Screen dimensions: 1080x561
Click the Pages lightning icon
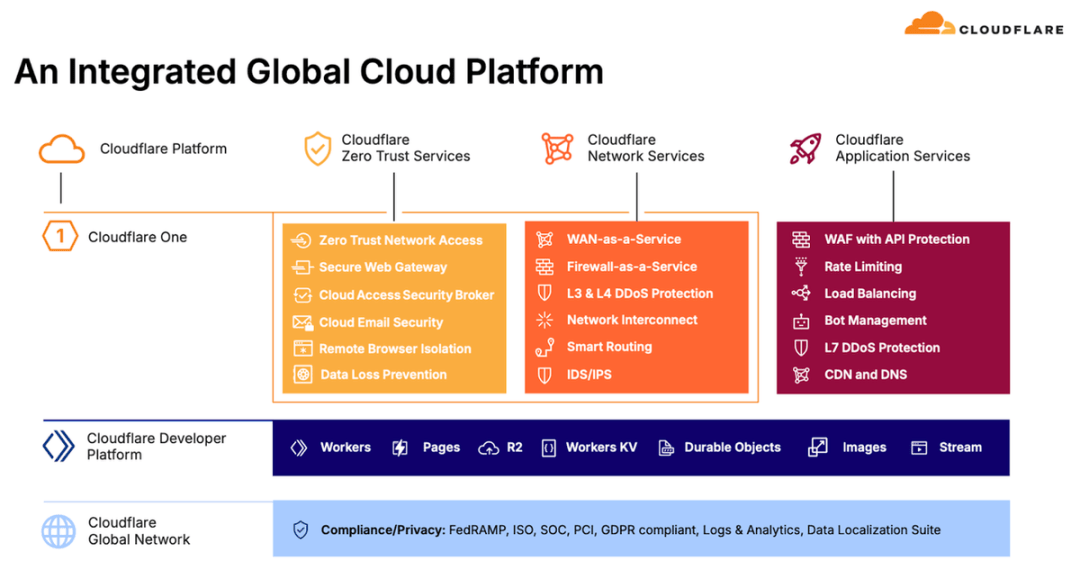(400, 448)
